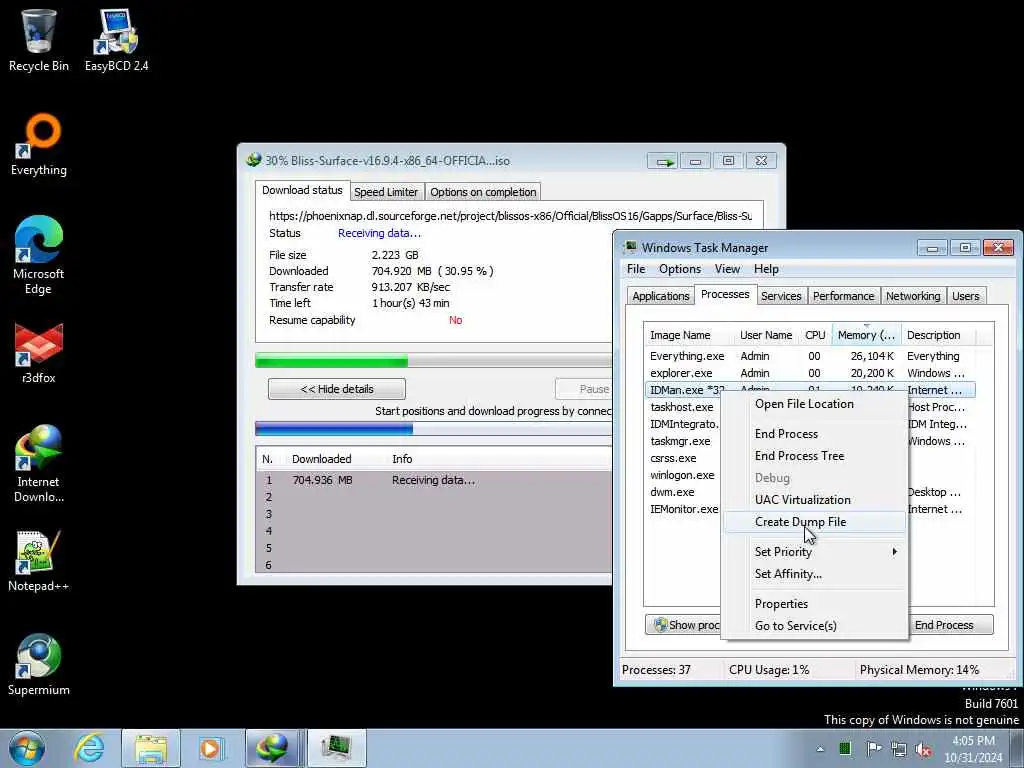The width and height of the screenshot is (1024, 768).
Task: Open Internet Download Manager desktop shortcut
Action: coord(39,464)
